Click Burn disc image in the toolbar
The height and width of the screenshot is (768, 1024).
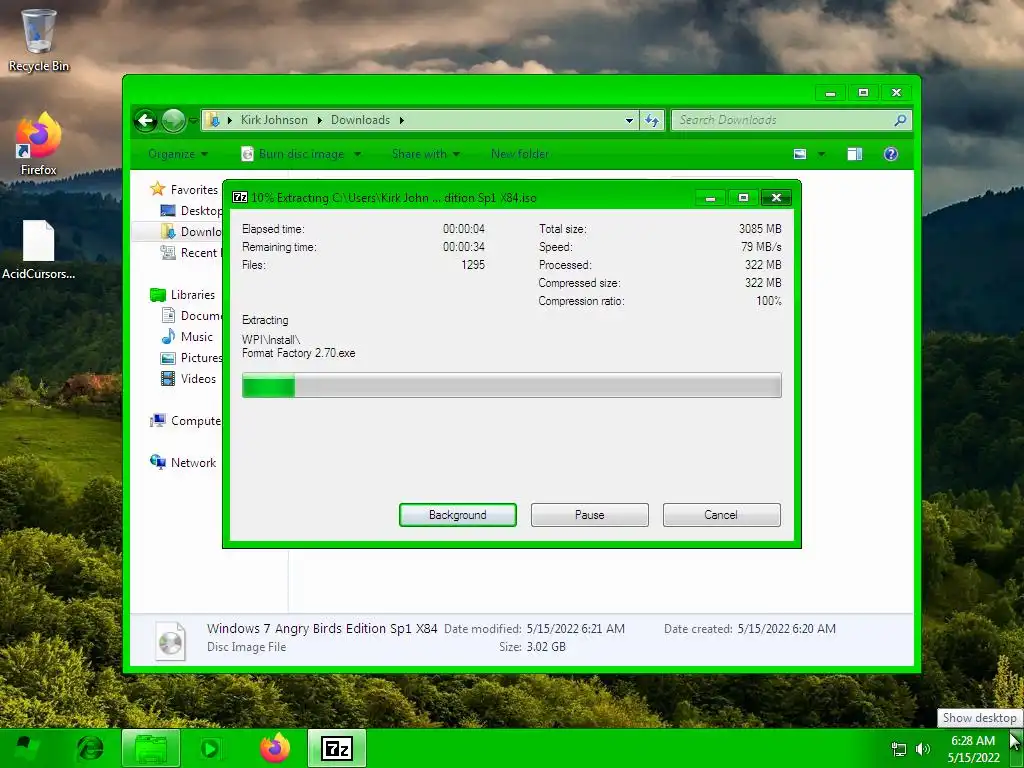pos(293,154)
